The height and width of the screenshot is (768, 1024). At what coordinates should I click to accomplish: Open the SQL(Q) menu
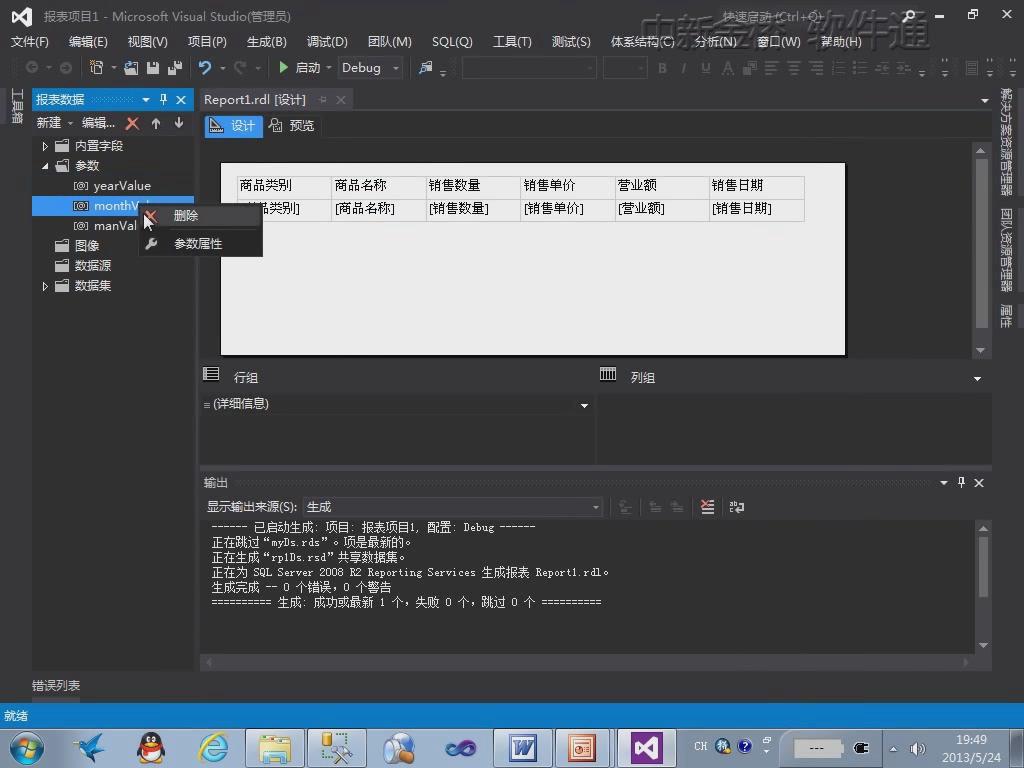point(452,42)
